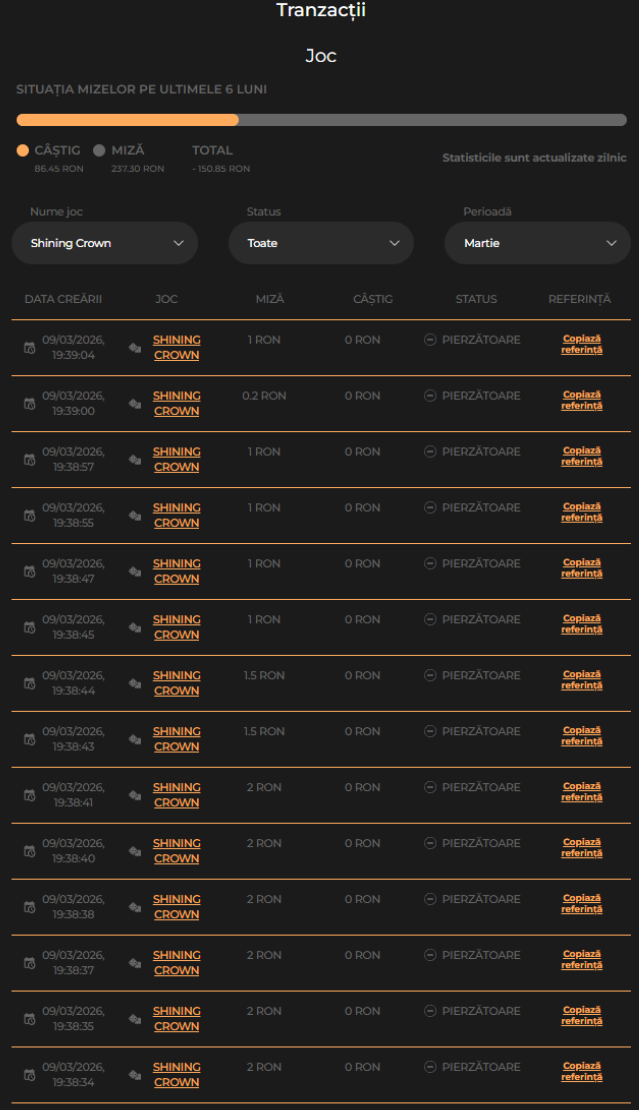Image resolution: width=639 pixels, height=1110 pixels.
Task: Open the Nume joc Shining Crown dropdown
Action: click(105, 243)
